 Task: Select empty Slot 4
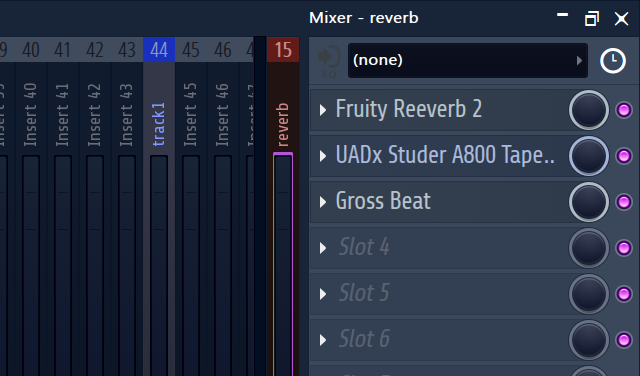pyautogui.click(x=364, y=247)
